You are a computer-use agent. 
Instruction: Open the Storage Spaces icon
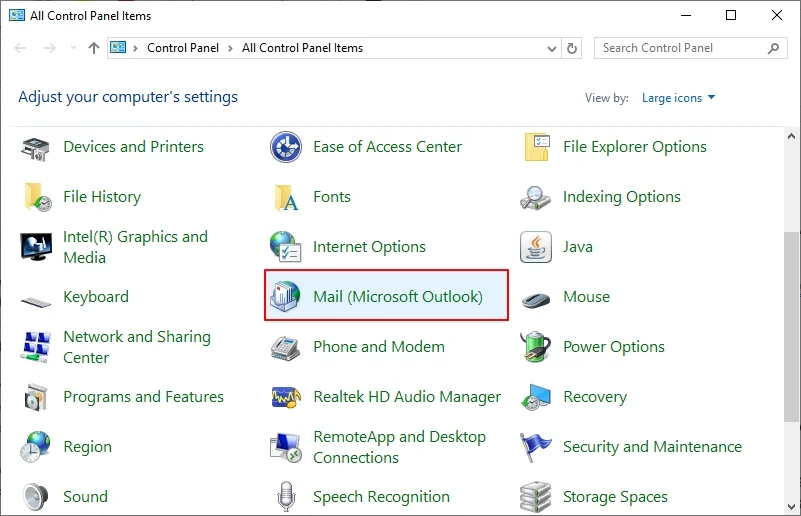pos(537,496)
